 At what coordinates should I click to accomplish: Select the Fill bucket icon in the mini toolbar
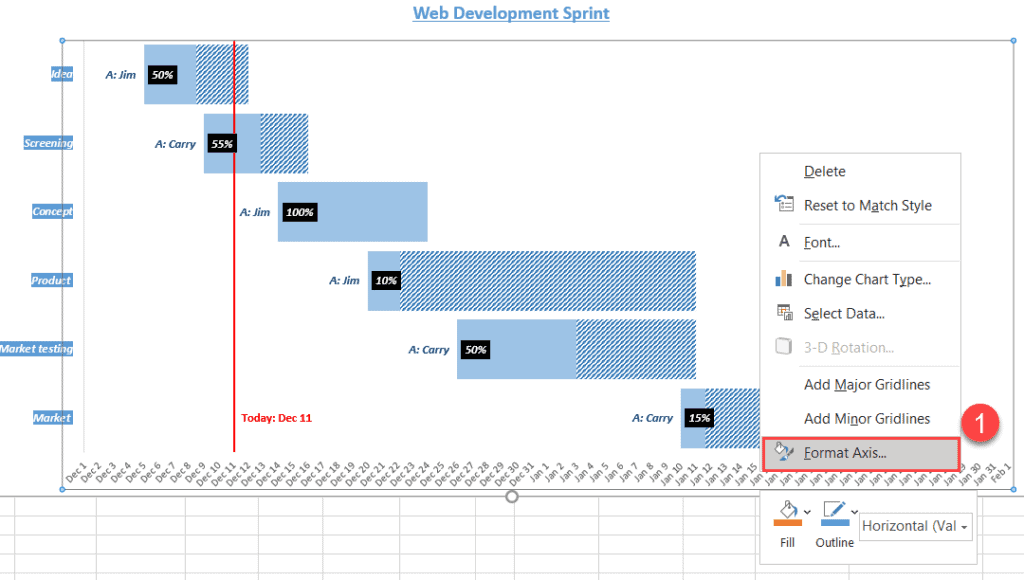787,507
